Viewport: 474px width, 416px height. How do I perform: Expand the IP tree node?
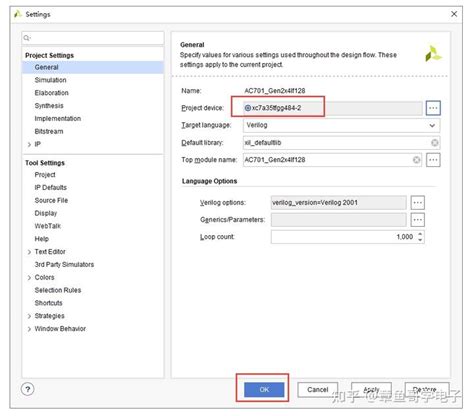[29, 144]
